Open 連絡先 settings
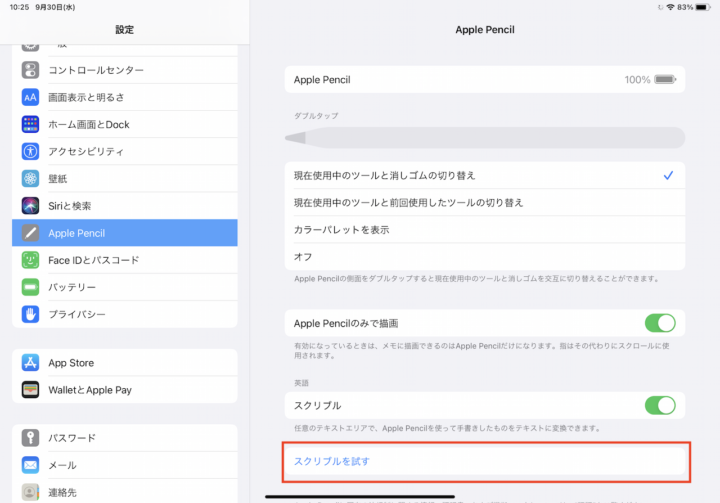720x503 pixels. (125, 492)
